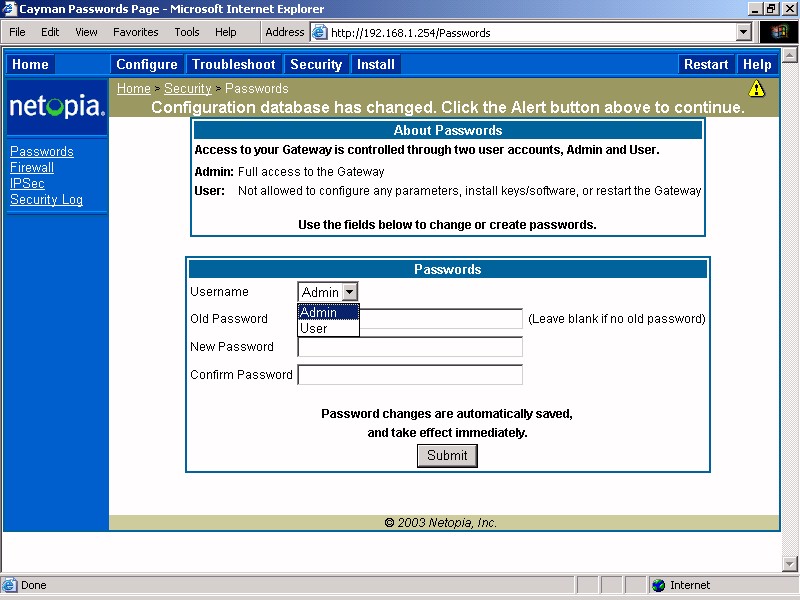The image size is (800, 600).
Task: Select User in the Username list
Action: pyautogui.click(x=328, y=328)
